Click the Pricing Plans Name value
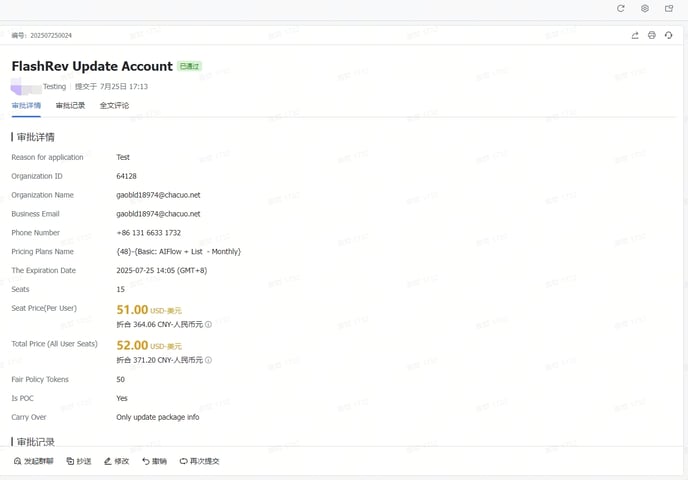The width and height of the screenshot is (688, 480). [178, 251]
